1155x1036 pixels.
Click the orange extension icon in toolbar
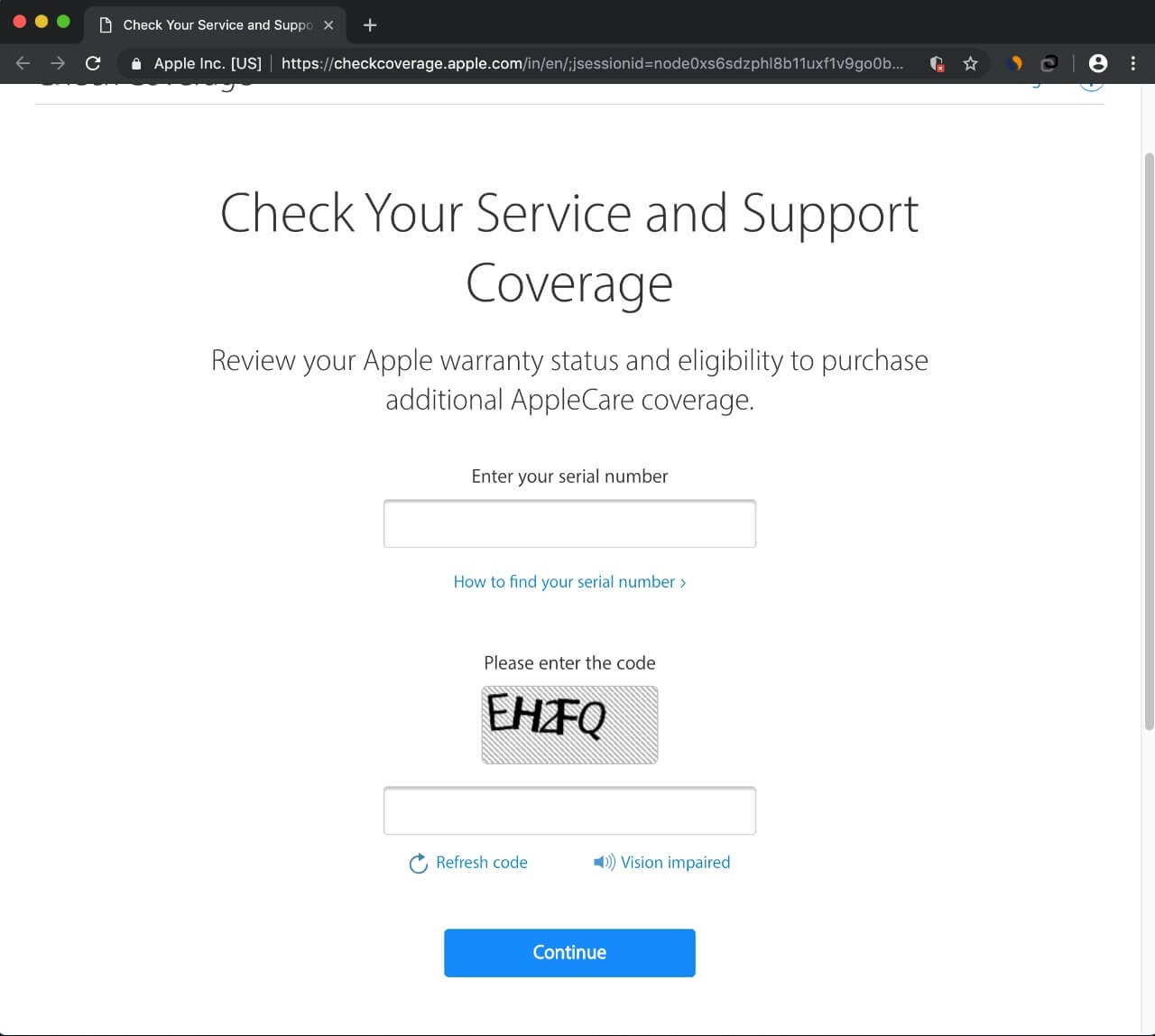(1016, 63)
